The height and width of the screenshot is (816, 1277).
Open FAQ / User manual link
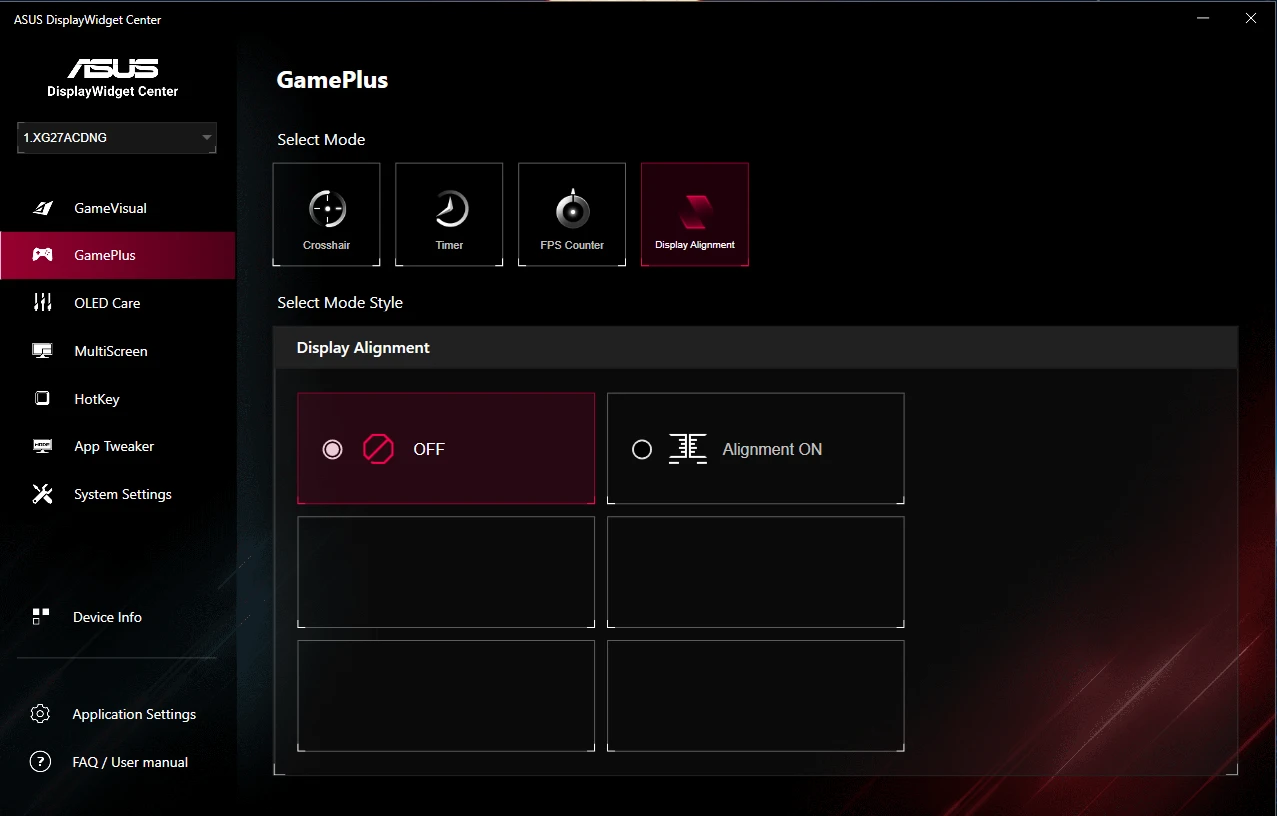pos(129,762)
